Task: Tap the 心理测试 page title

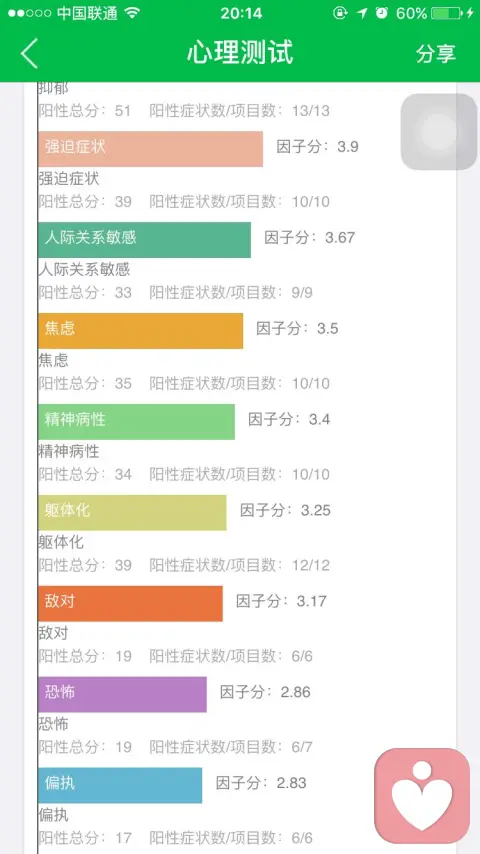Action: pos(240,53)
